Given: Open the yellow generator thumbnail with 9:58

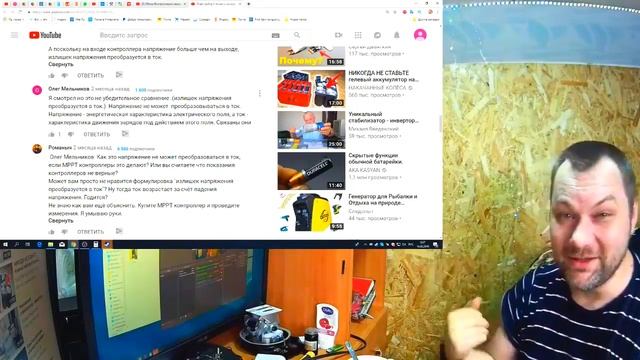Looking at the screenshot, I should 311,212.
